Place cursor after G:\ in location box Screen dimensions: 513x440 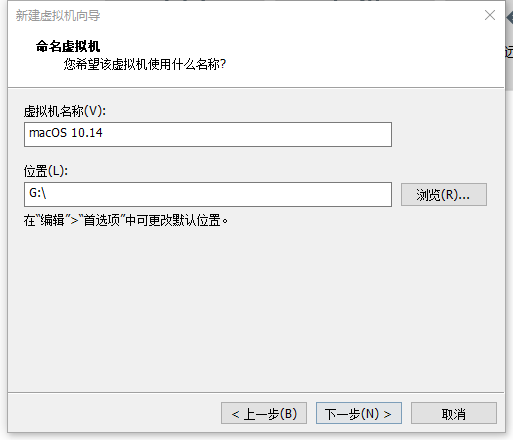47,193
